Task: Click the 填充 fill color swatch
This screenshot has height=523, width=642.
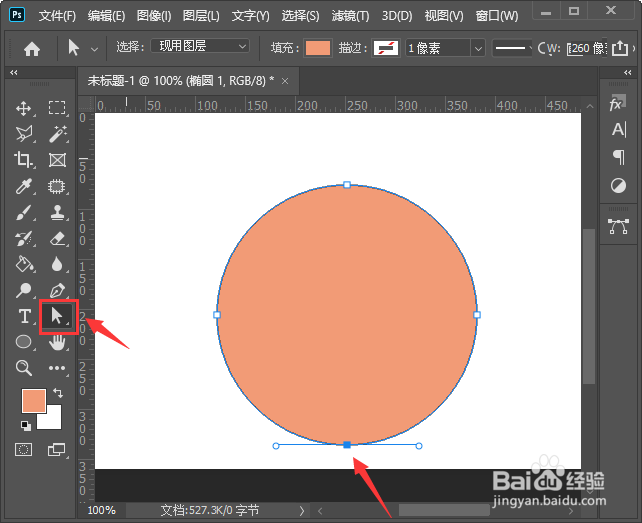Action: pyautogui.click(x=318, y=48)
